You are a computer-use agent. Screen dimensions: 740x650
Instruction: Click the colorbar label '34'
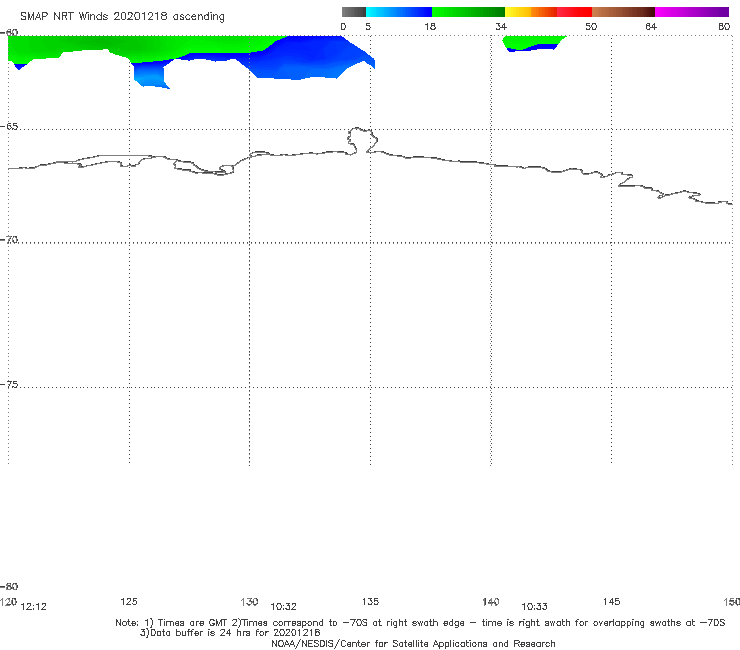[x=501, y=26]
